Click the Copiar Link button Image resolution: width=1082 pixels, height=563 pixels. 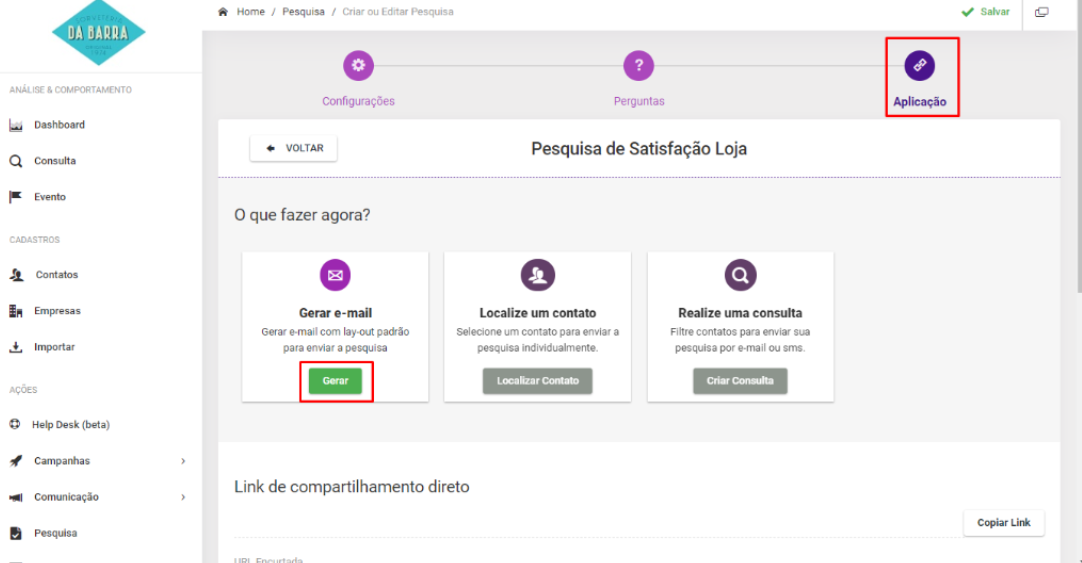tap(1003, 523)
